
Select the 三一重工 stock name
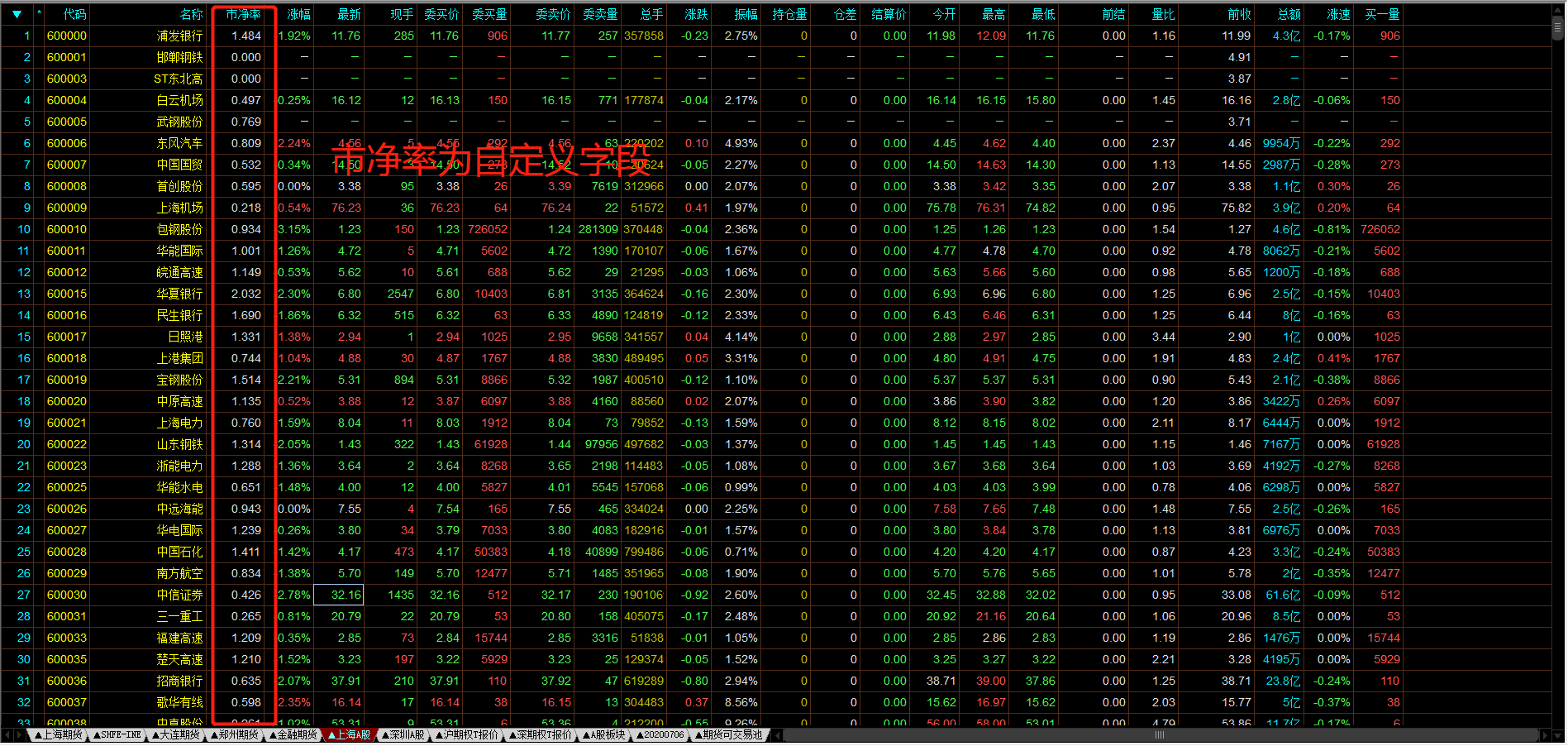pos(179,616)
